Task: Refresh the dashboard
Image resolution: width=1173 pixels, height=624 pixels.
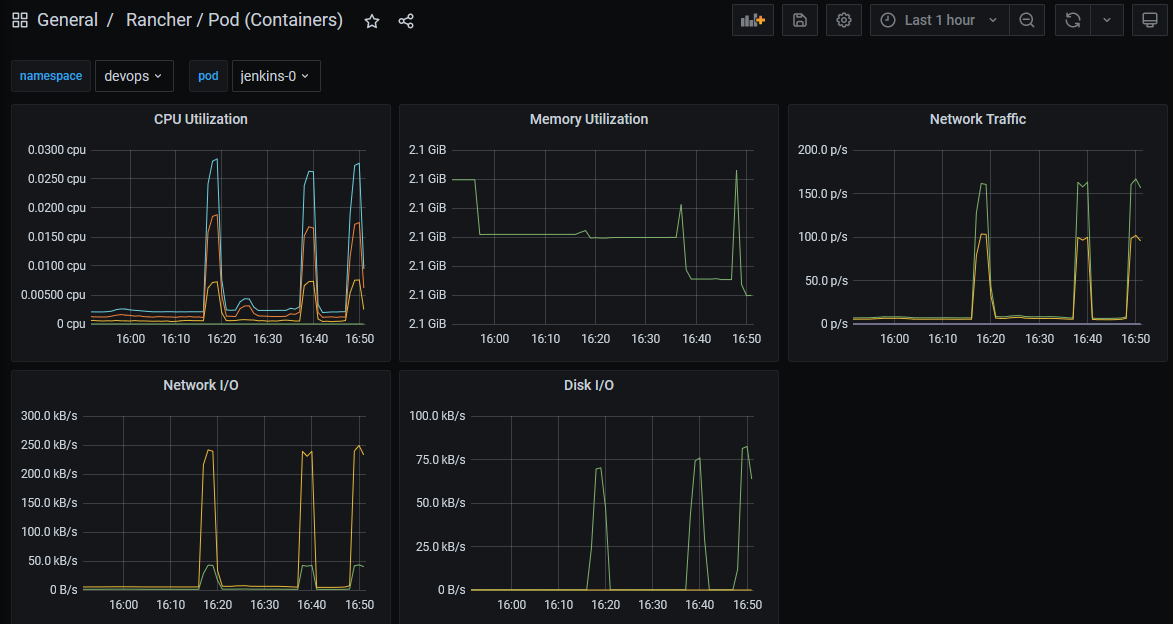Action: 1073,20
